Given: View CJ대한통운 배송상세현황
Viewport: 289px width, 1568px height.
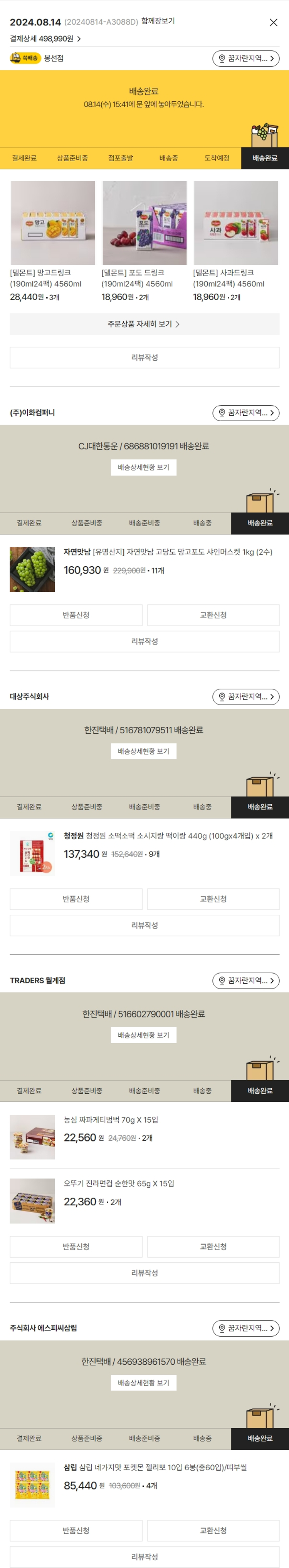Looking at the screenshot, I should click(144, 467).
